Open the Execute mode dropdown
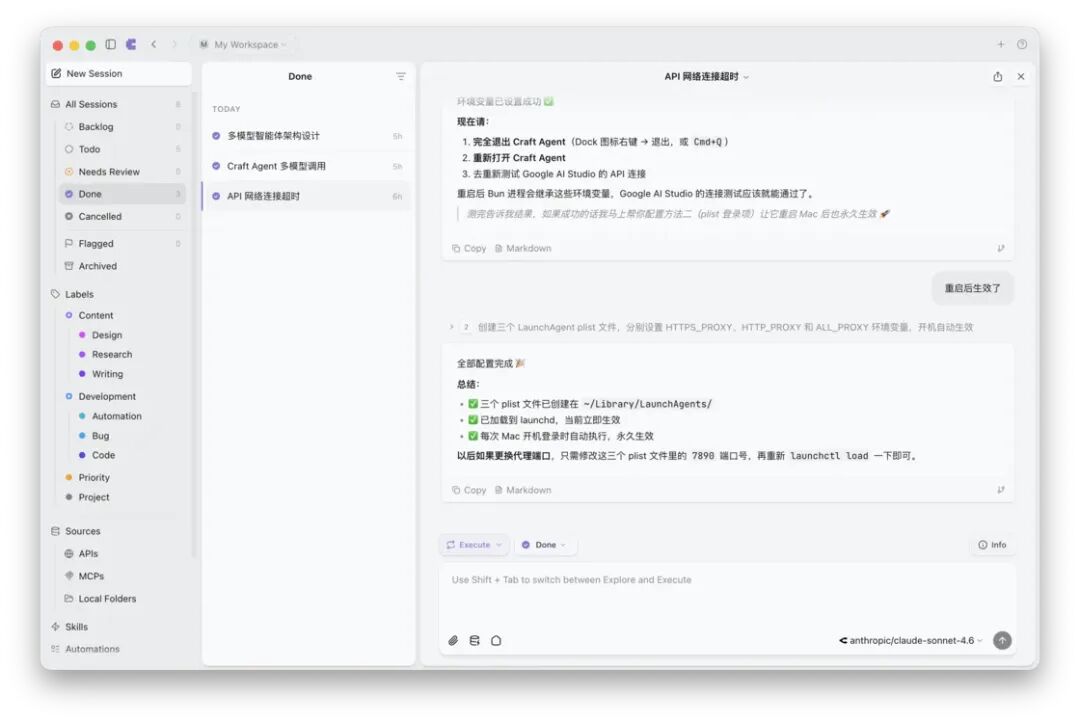Screen dimensions: 1080x723 point(474,545)
